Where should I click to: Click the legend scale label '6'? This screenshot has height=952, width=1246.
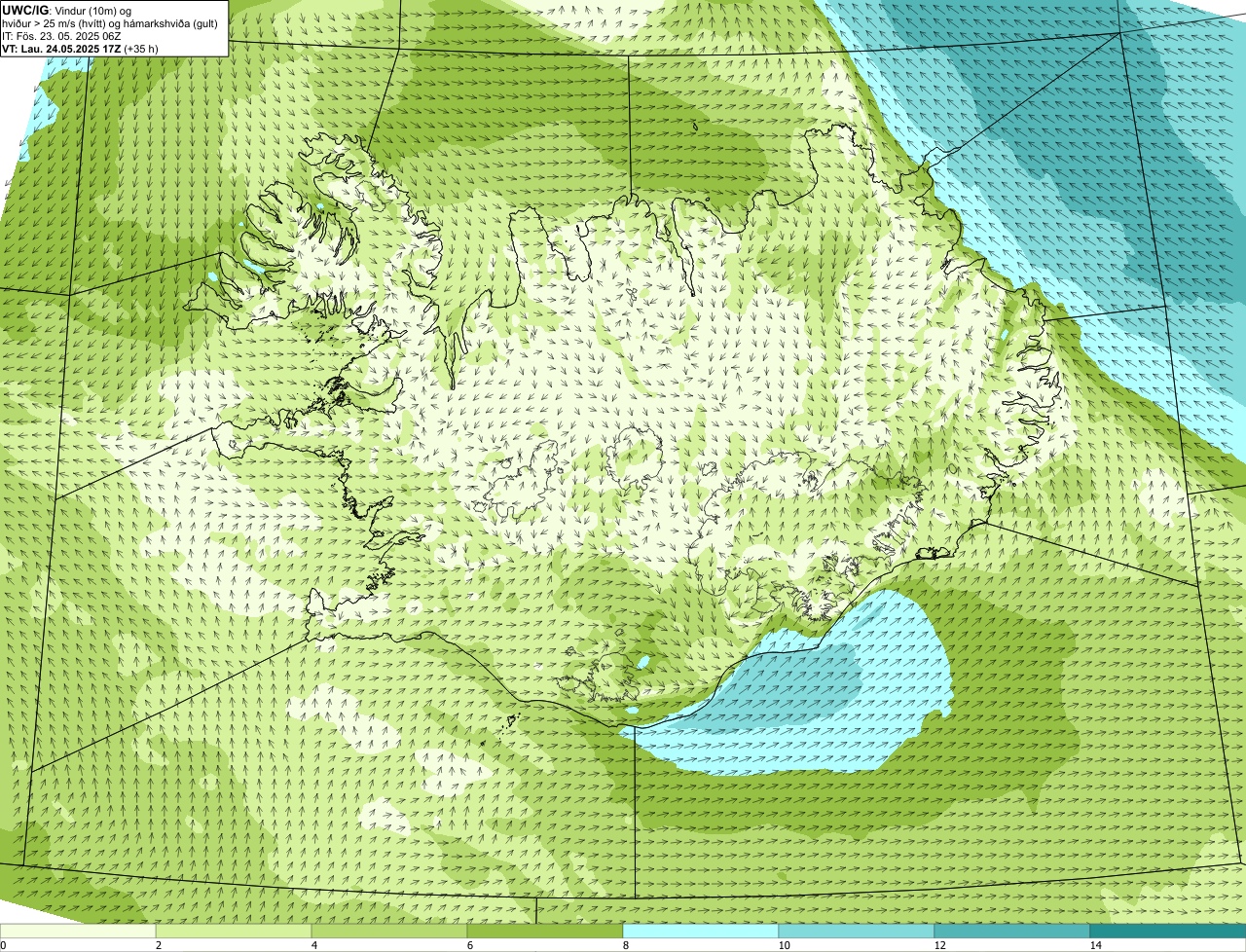[469, 945]
